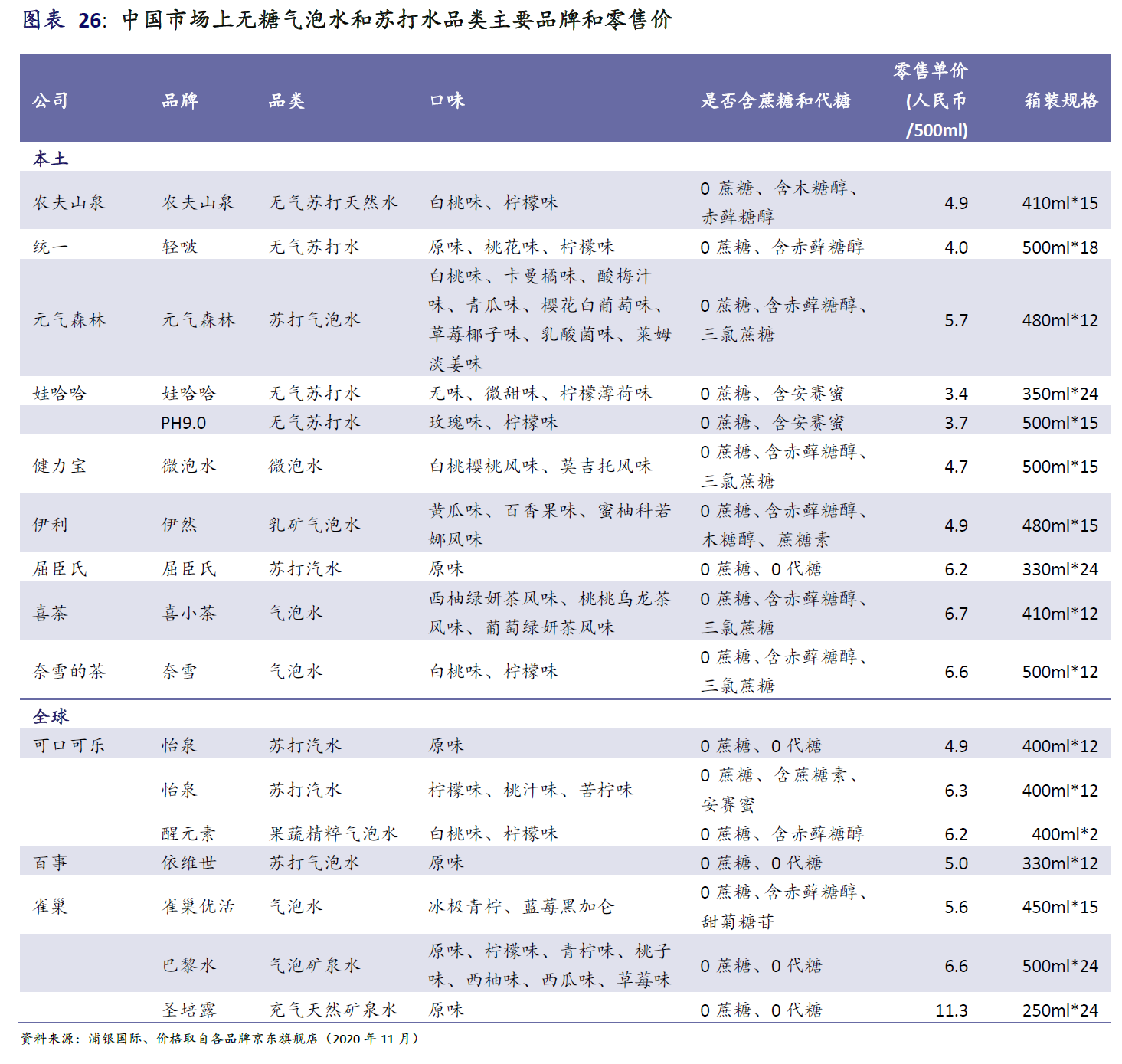
Task: Select the 乳矿气泡水 category cell
Action: 314,525
